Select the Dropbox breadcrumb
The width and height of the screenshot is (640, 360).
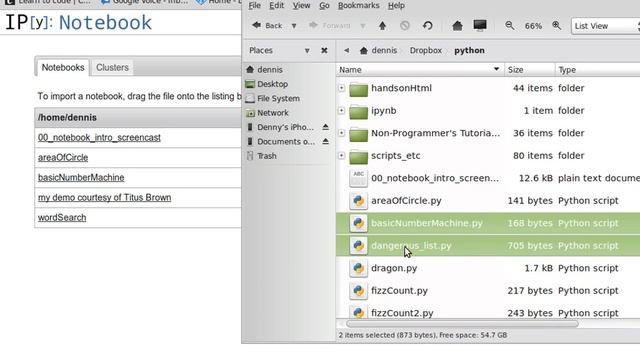426,50
